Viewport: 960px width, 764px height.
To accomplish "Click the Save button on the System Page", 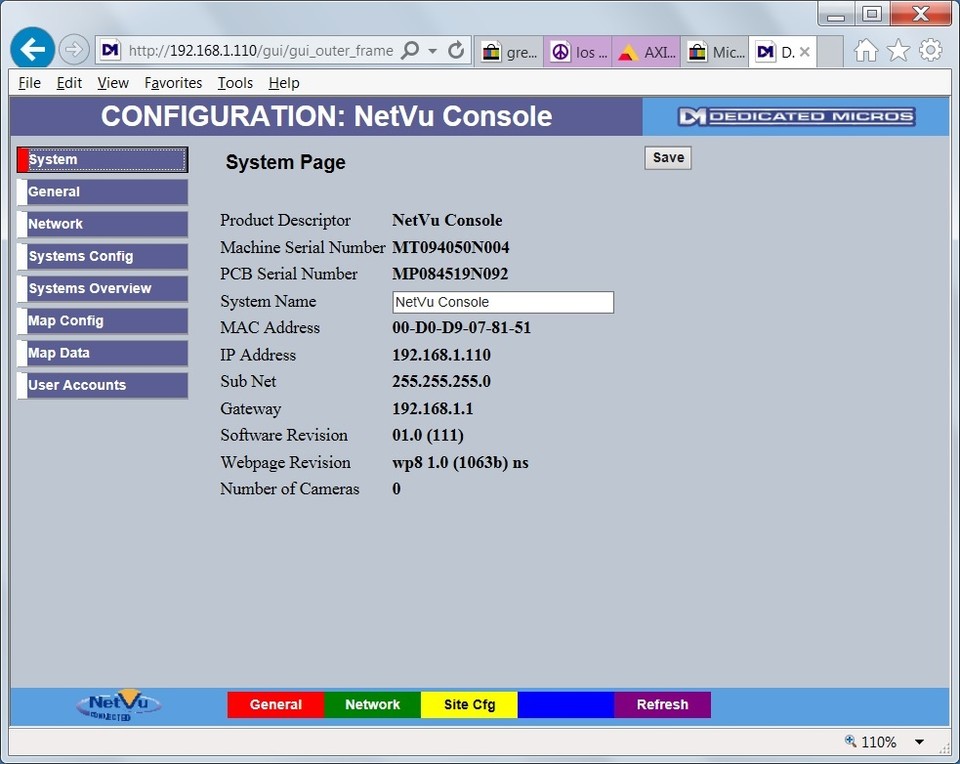I will point(666,157).
